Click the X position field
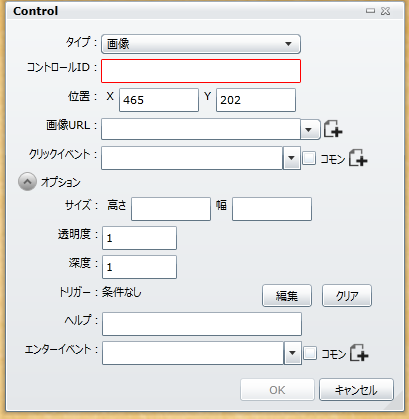This screenshot has height=419, width=409. [159, 100]
